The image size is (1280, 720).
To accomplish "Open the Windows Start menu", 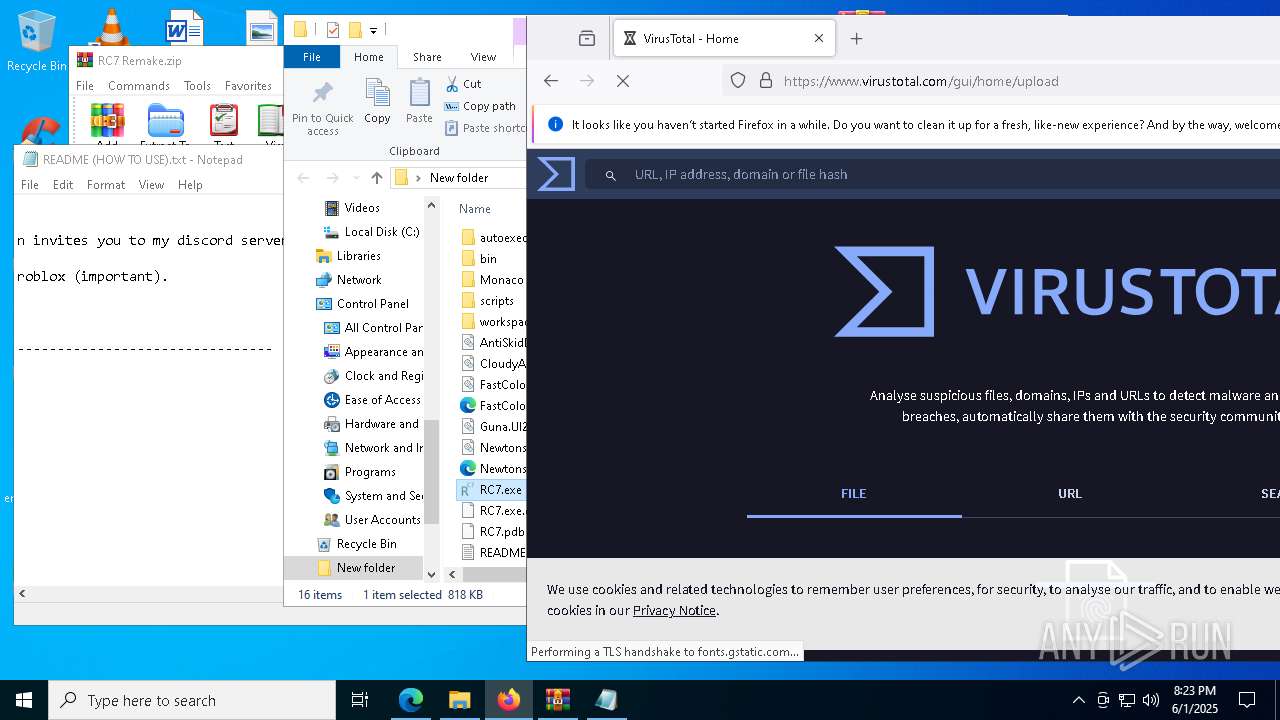I will (x=24, y=700).
